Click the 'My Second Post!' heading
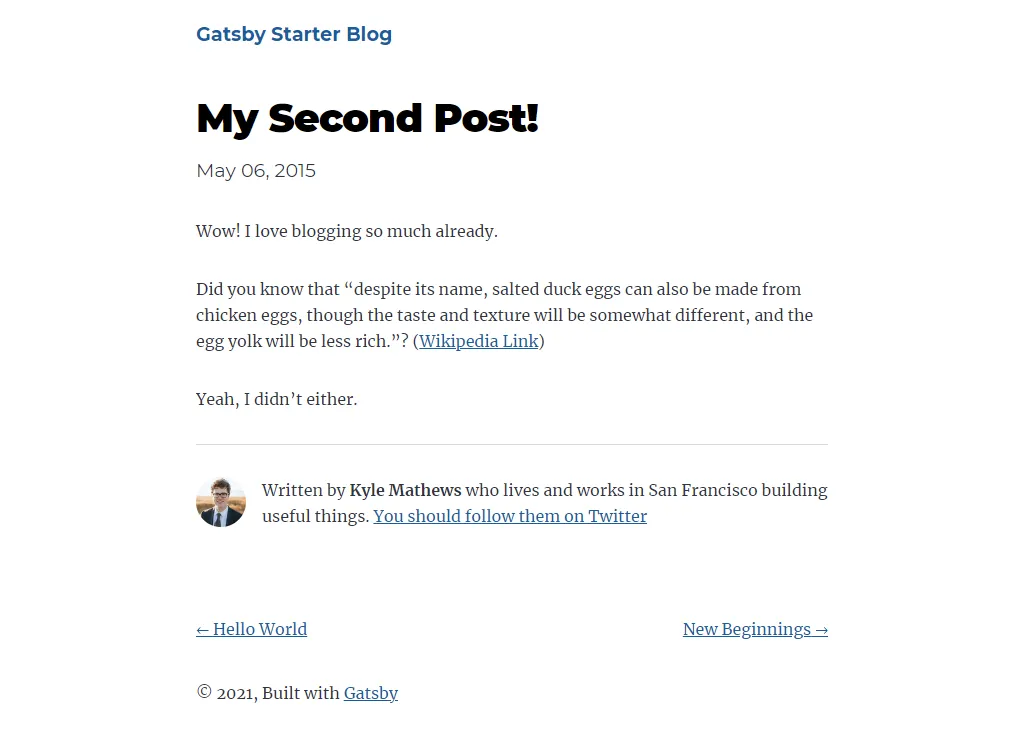The width and height of the screenshot is (1023, 730). 367,119
